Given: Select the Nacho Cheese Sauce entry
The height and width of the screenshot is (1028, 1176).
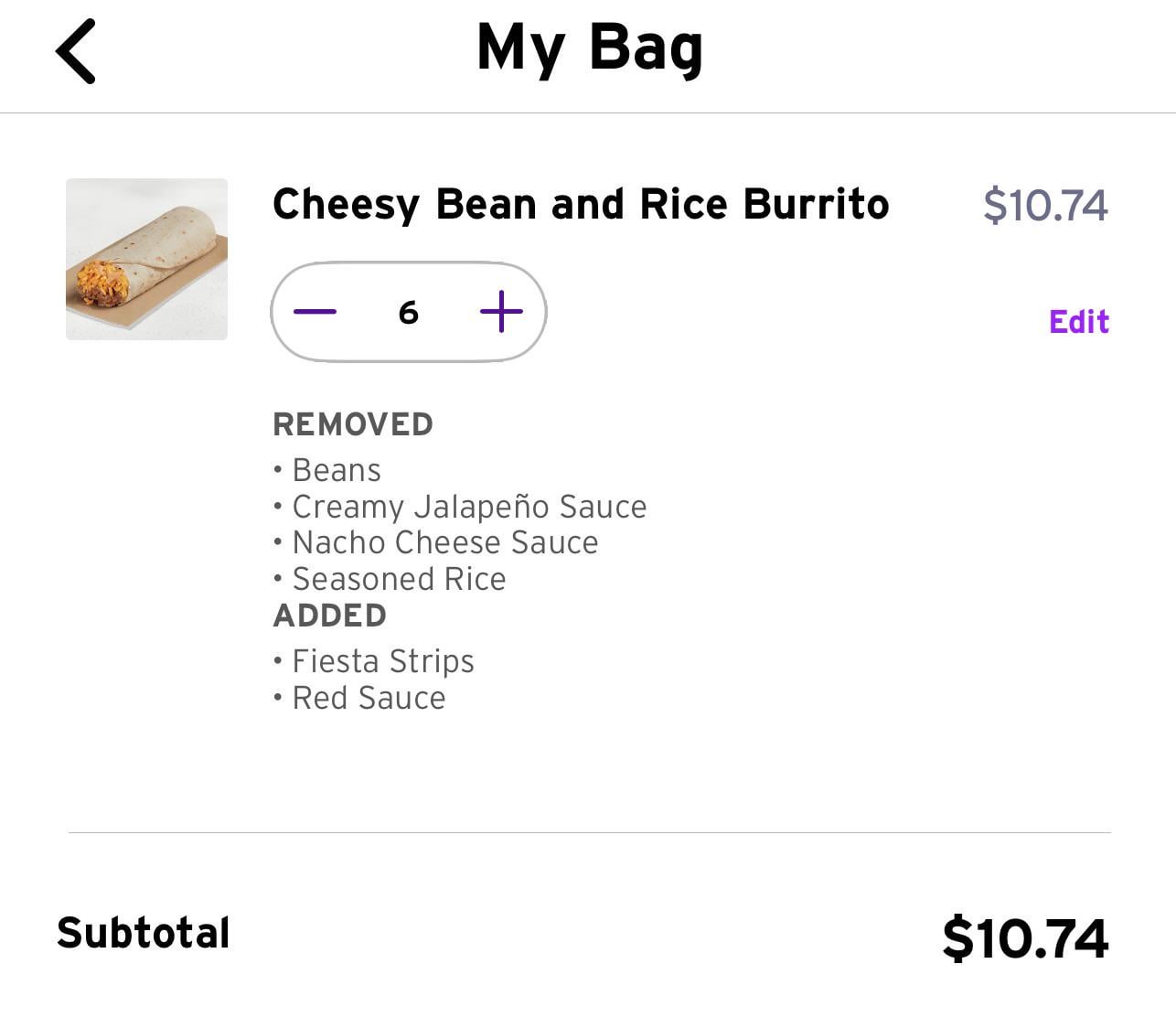Looking at the screenshot, I should tap(444, 542).
